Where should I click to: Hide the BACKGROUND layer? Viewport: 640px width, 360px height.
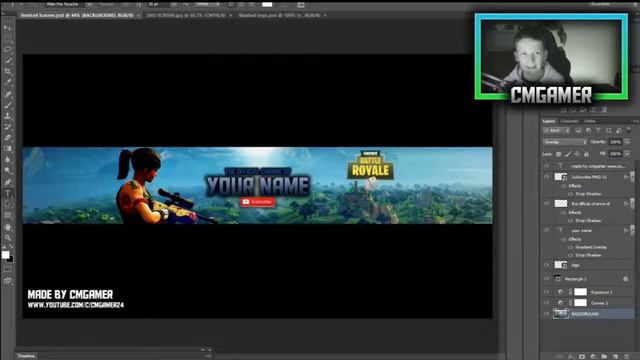[x=547, y=314]
